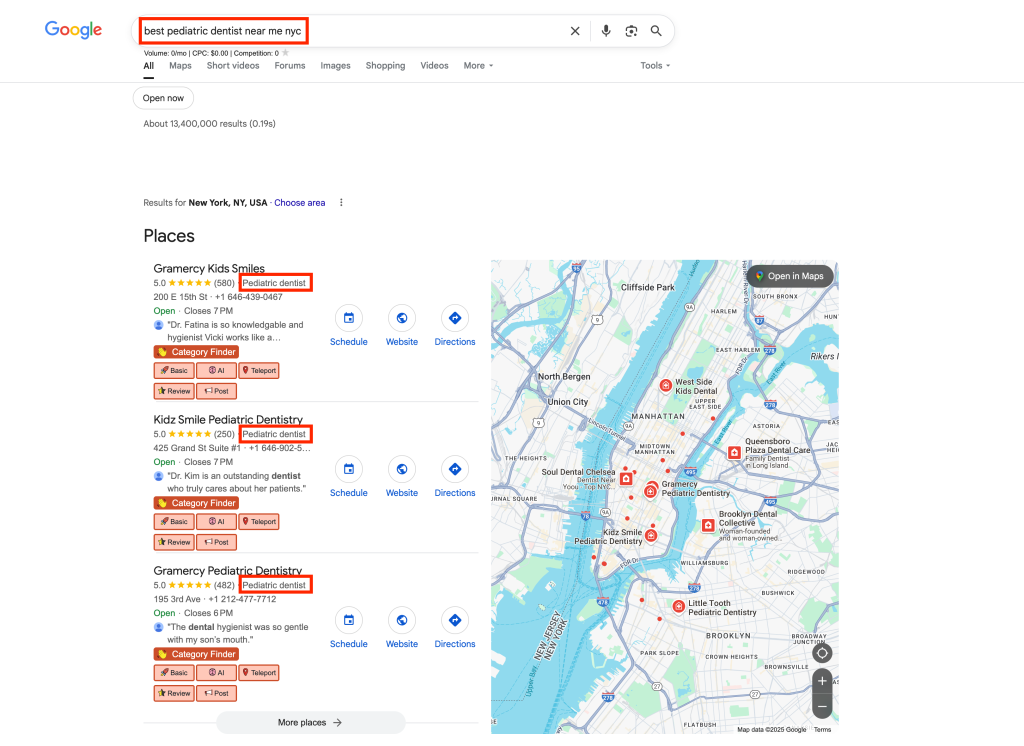Start voice search with the microphone icon
Screen dimensions: 1024x746
tap(606, 31)
